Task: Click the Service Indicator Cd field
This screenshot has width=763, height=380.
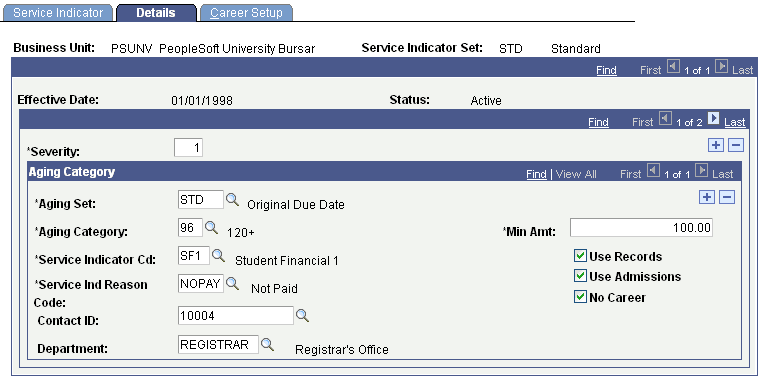Action: coord(194,255)
